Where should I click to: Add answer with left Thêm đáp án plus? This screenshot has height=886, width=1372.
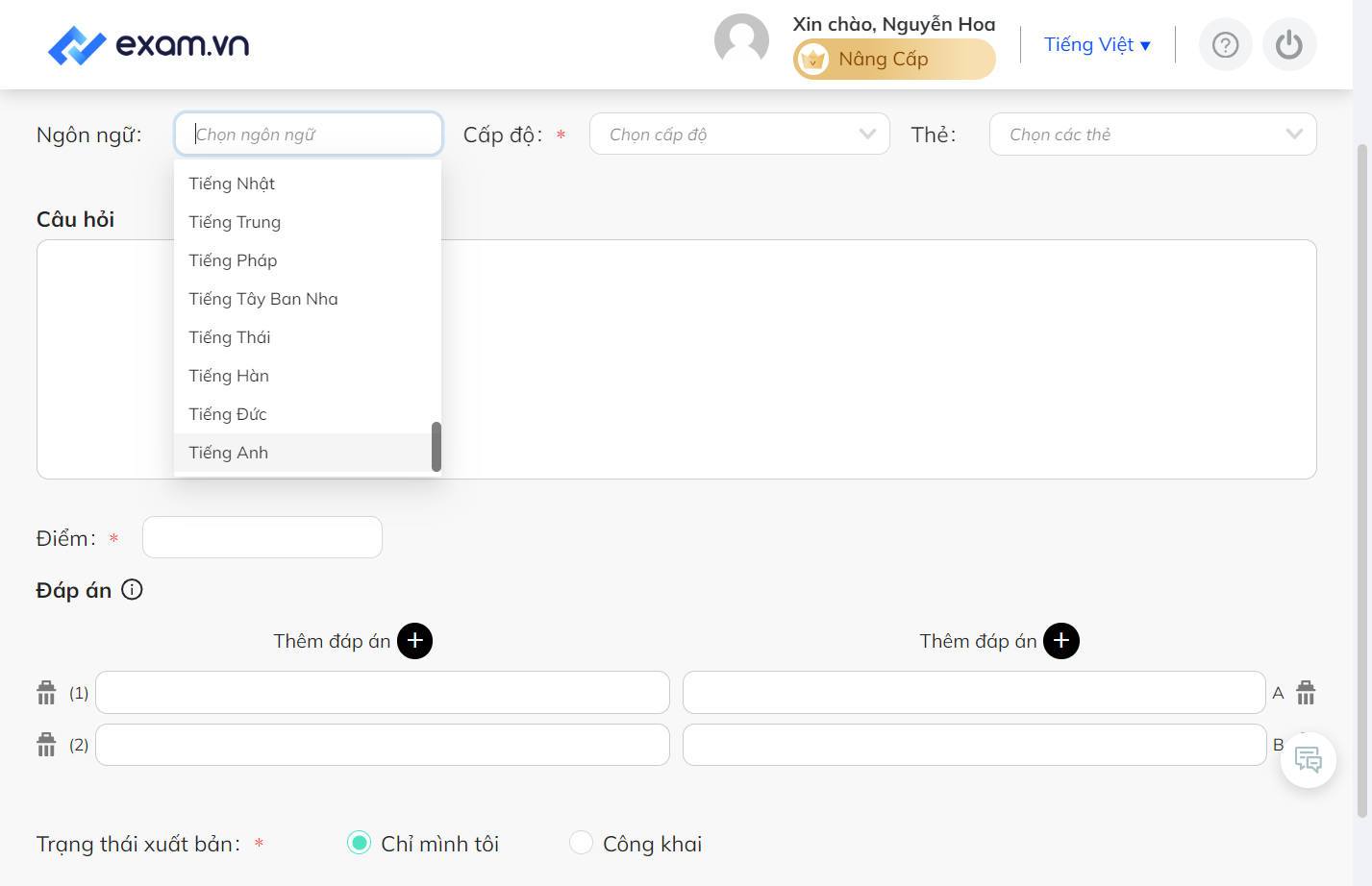[x=415, y=641]
